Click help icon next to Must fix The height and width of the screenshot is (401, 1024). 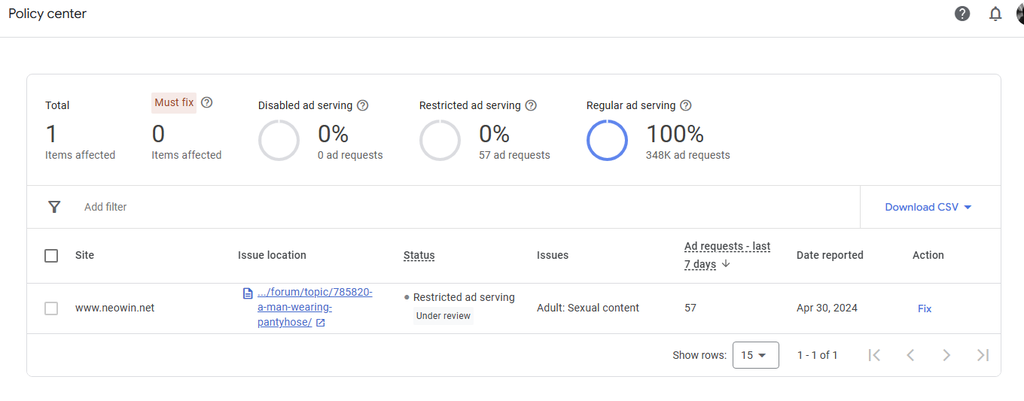coord(207,103)
